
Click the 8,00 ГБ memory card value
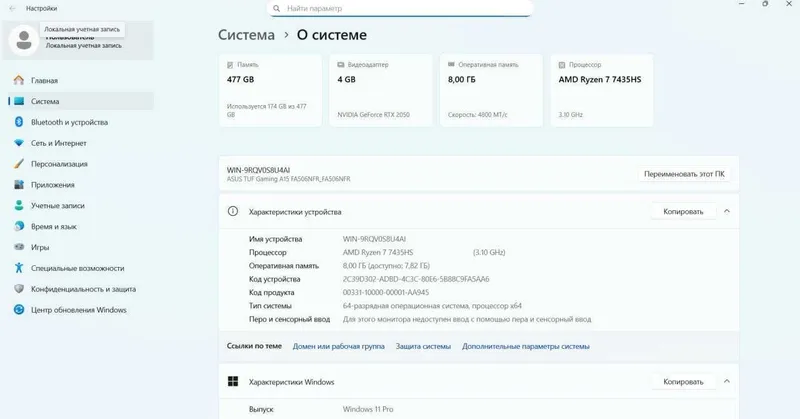coord(462,80)
